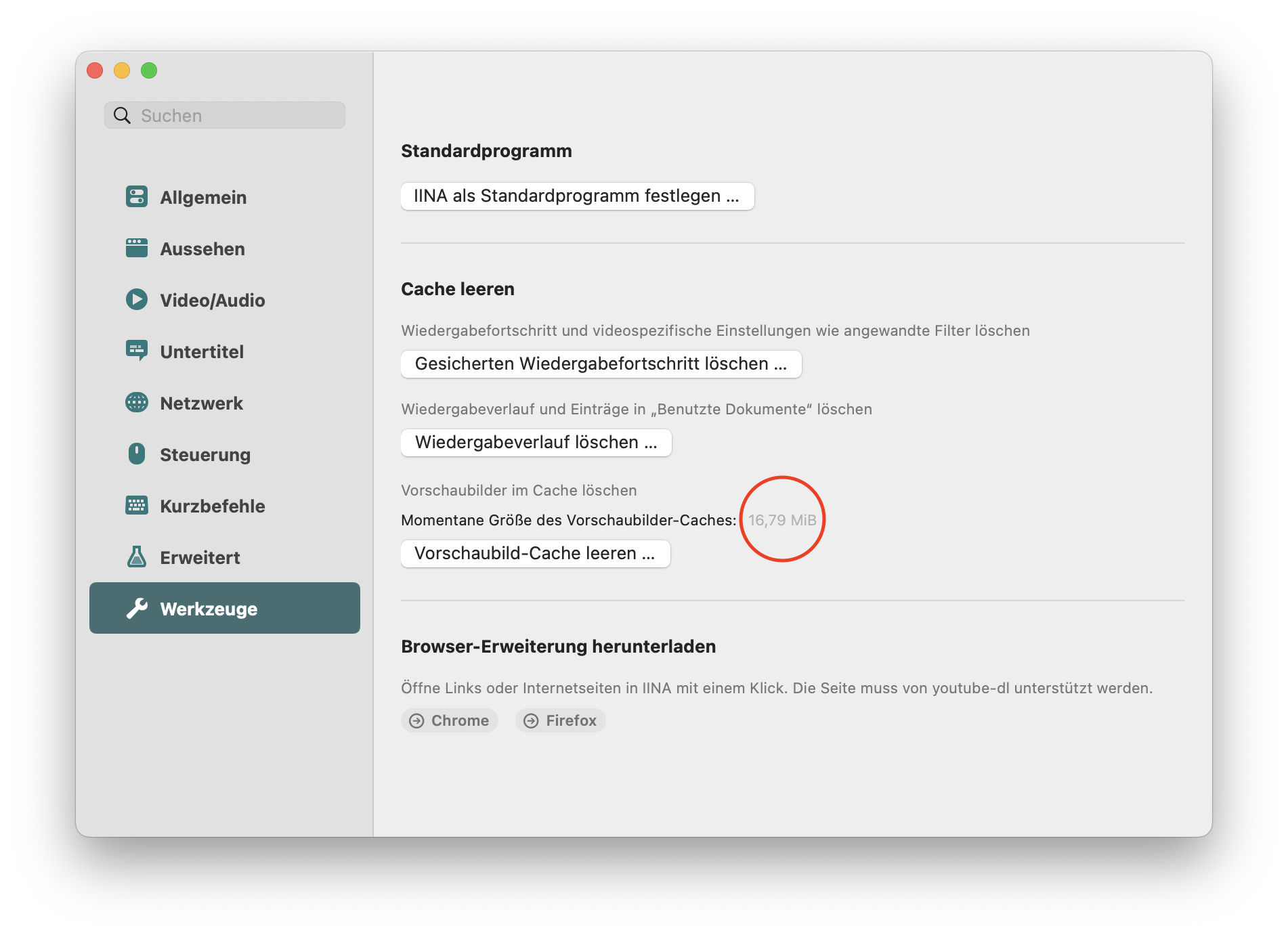1288x937 pixels.
Task: Click the arrow icon beside Firefox
Action: pos(531,721)
